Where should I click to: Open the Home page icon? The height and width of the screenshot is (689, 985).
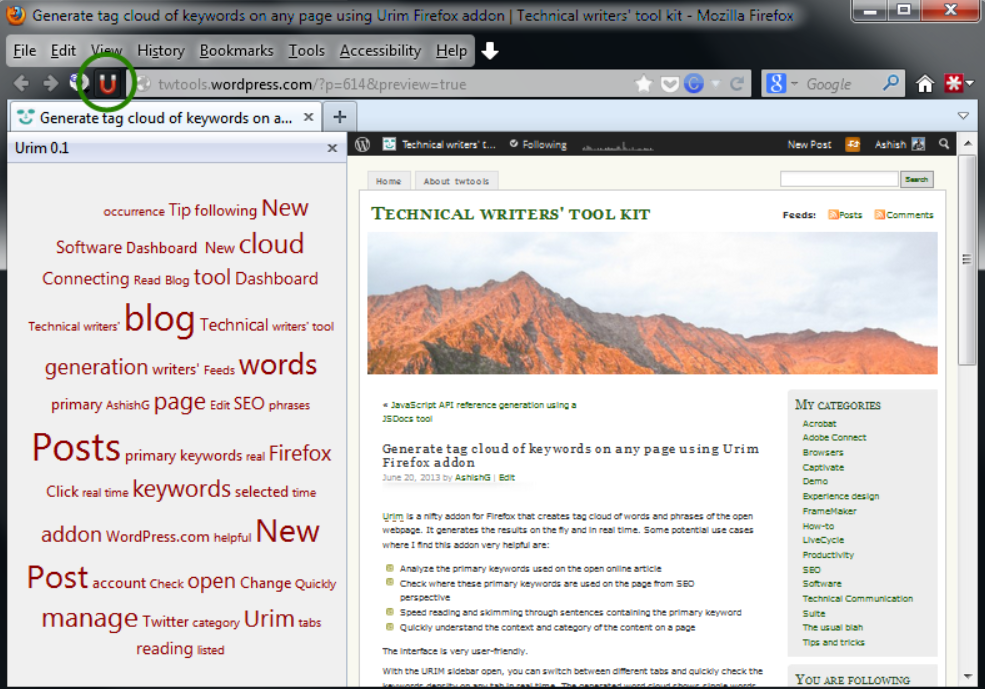(925, 84)
